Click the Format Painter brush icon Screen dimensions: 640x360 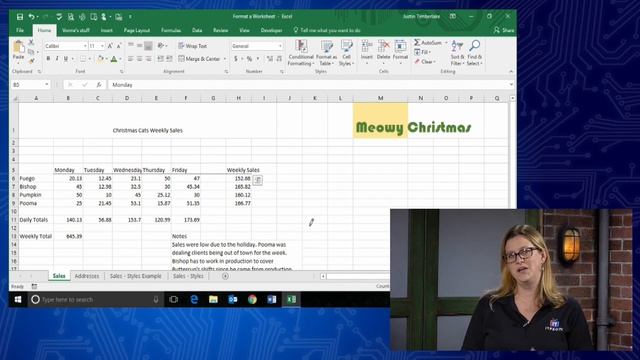pyautogui.click(x=31, y=61)
